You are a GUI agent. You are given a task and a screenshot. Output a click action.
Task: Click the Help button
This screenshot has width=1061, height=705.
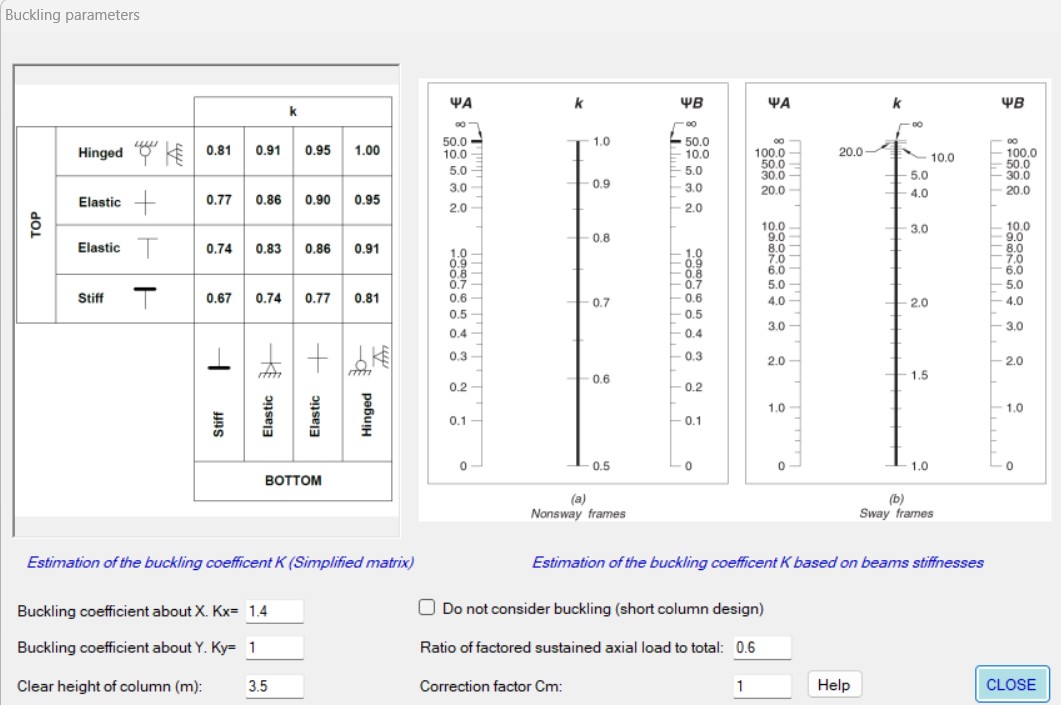point(834,685)
